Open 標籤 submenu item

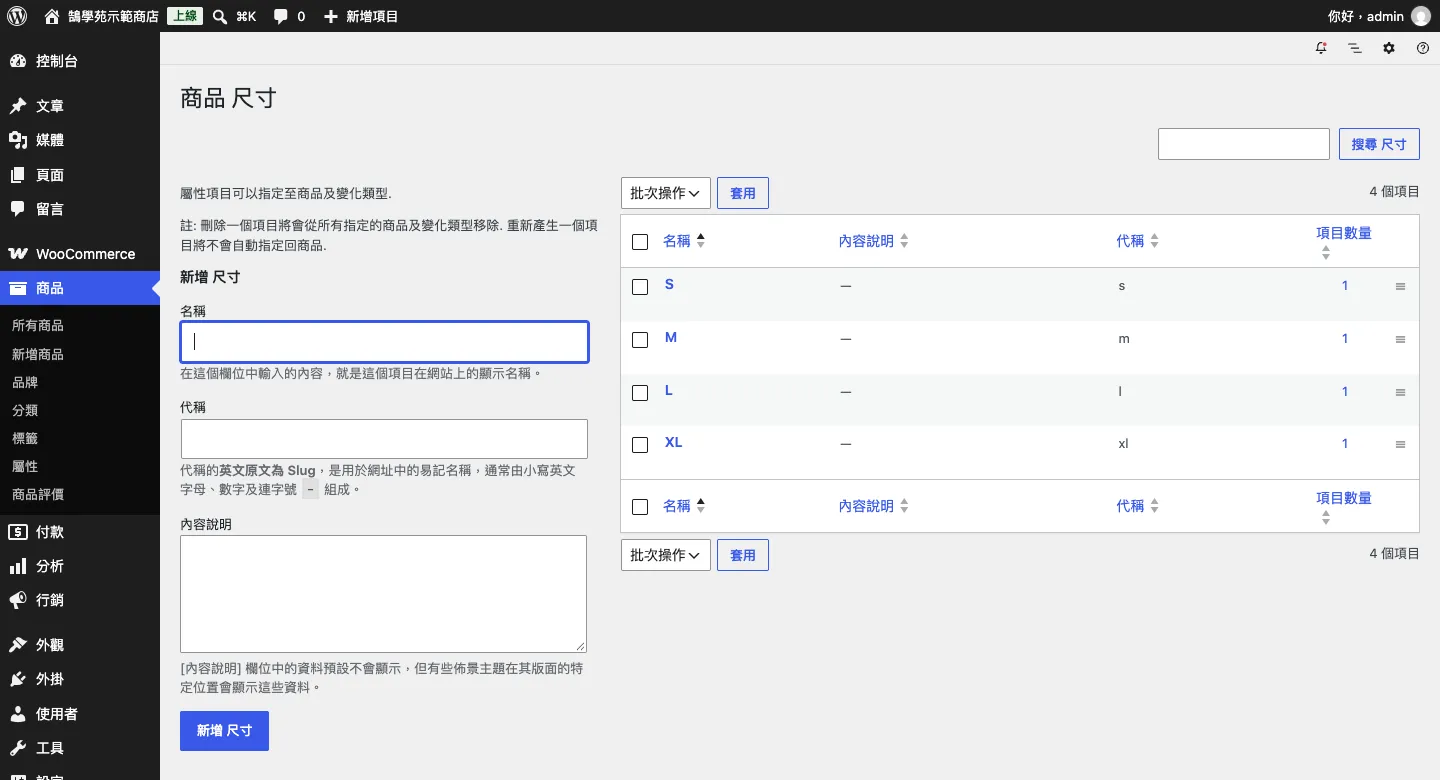25,438
